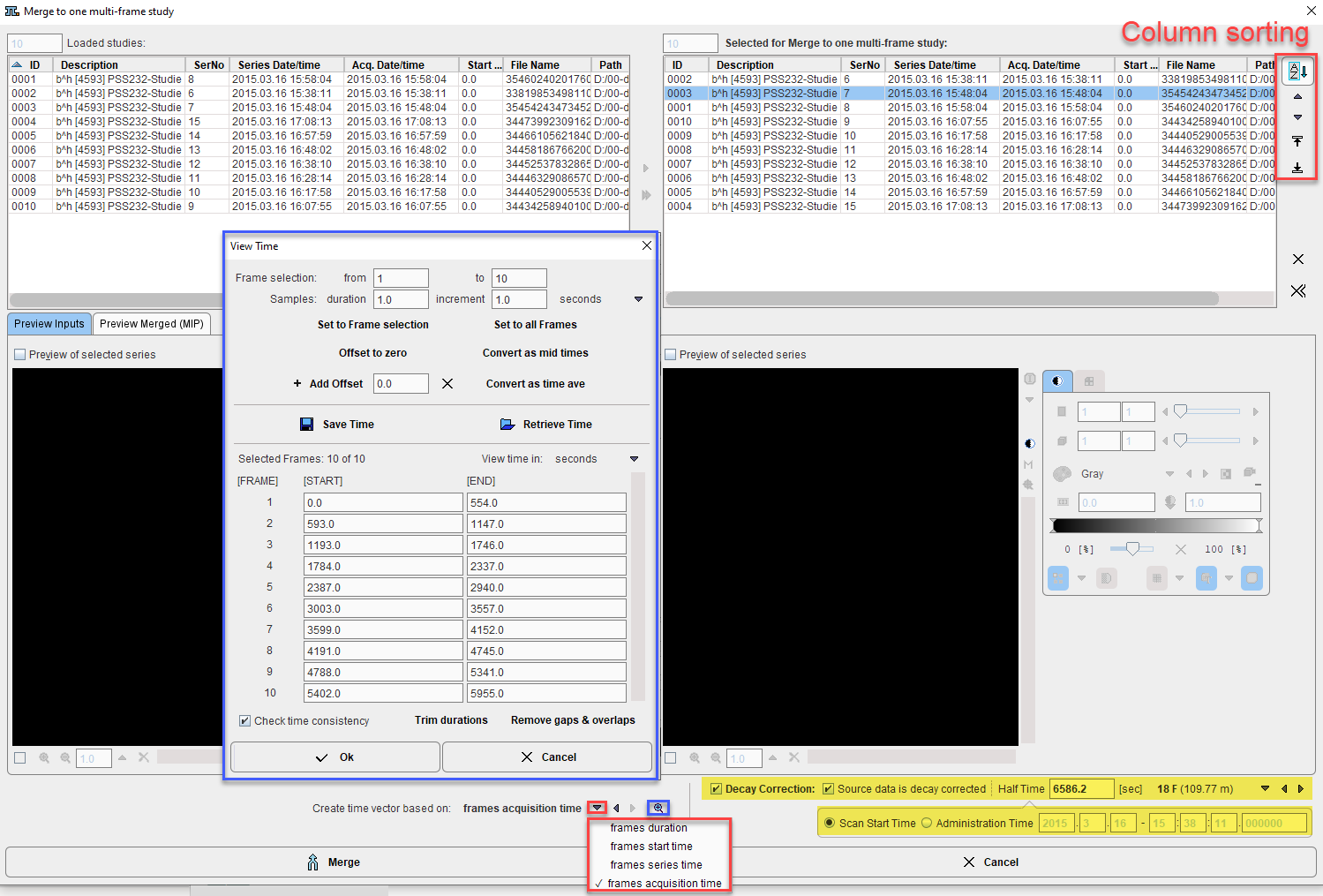The width and height of the screenshot is (1323, 896).
Task: Click Set to all Frames
Action: tap(536, 325)
